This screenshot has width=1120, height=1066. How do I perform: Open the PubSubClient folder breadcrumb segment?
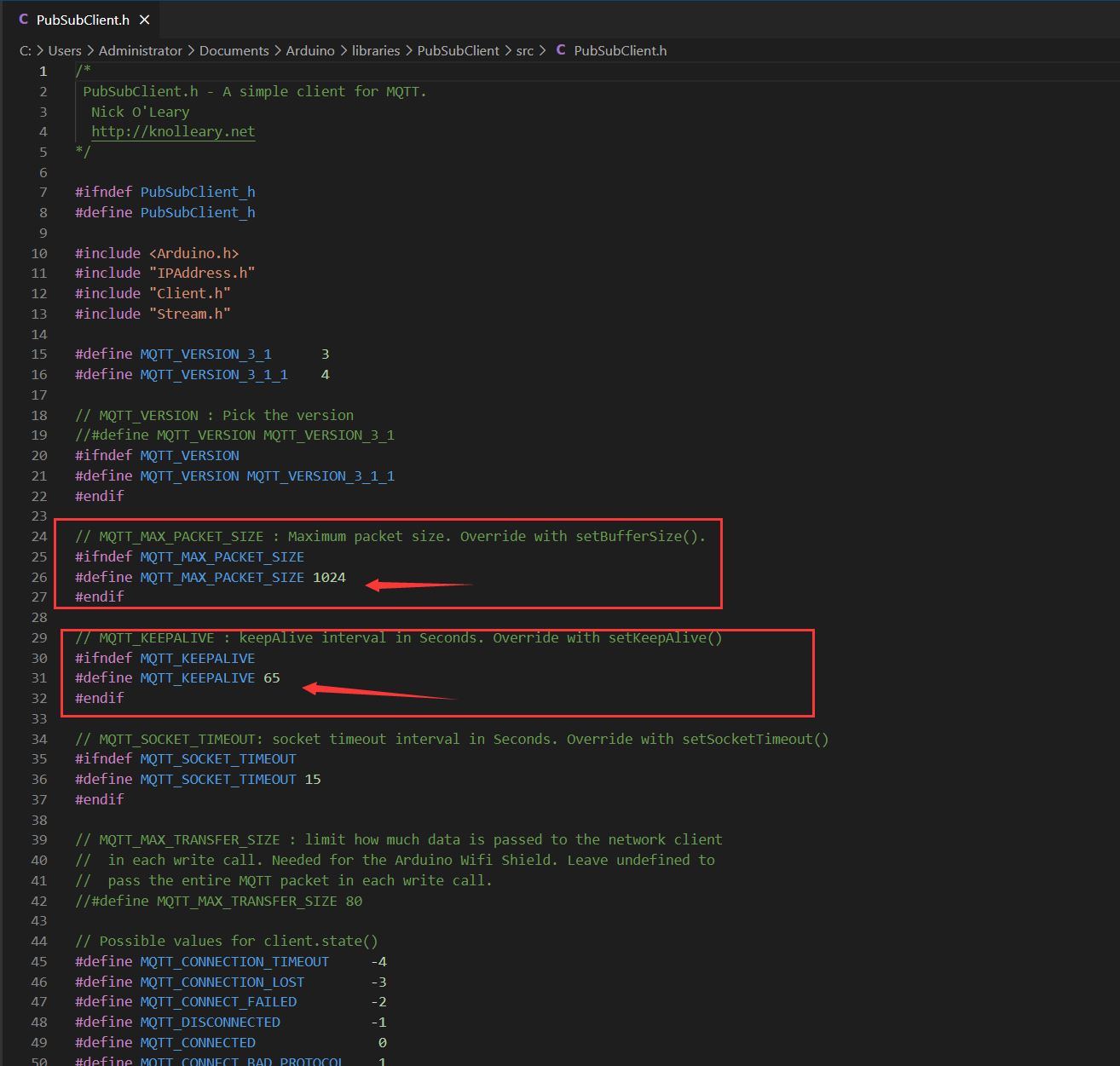point(459,50)
